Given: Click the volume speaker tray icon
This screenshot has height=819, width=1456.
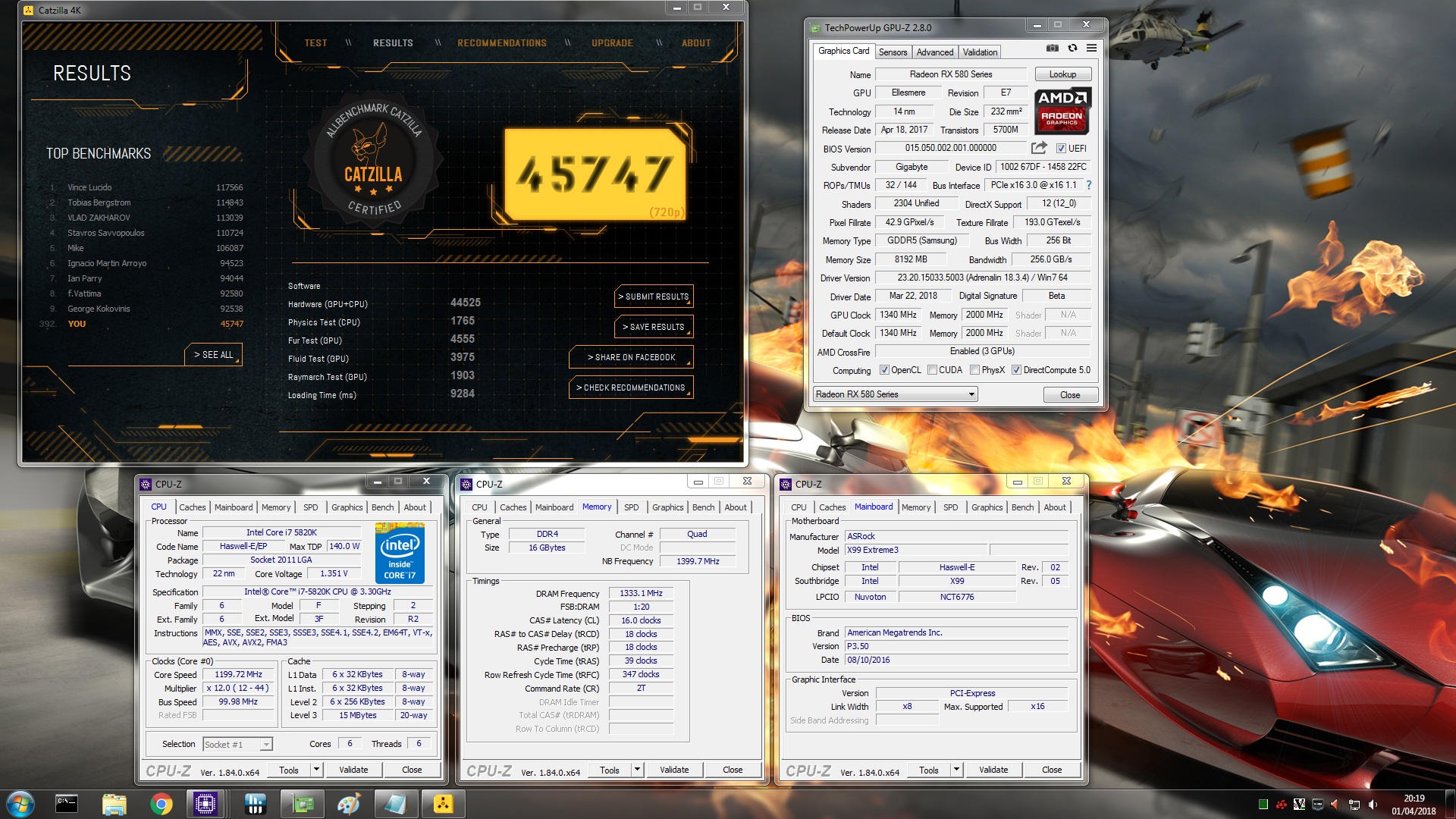Looking at the screenshot, I should (x=1373, y=805).
